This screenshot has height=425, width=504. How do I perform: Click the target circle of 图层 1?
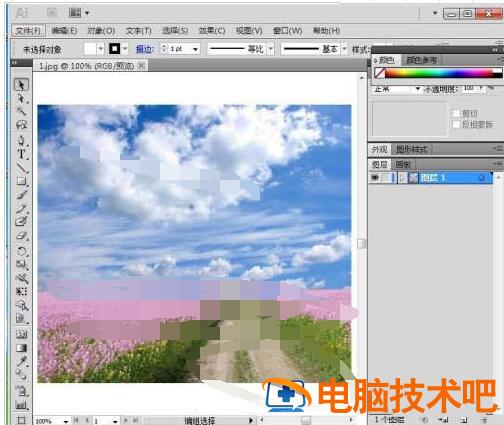click(x=481, y=178)
